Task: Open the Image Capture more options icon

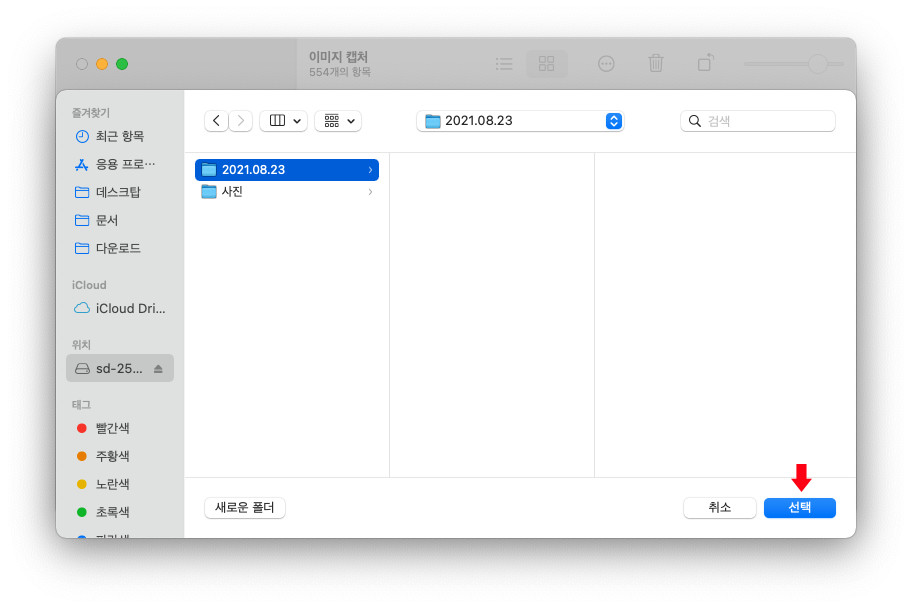Action: point(606,63)
